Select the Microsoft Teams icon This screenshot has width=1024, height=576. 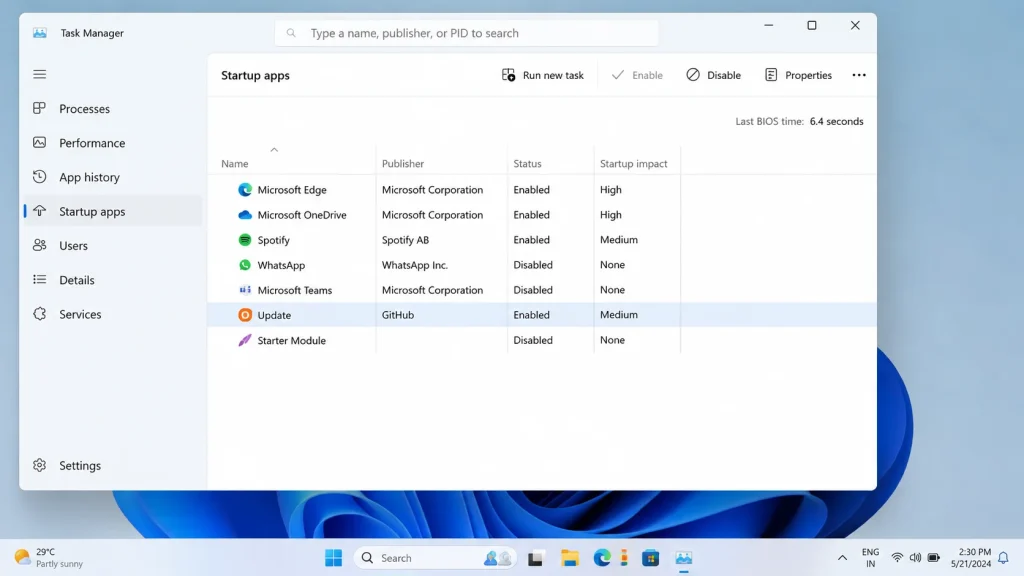click(x=245, y=290)
